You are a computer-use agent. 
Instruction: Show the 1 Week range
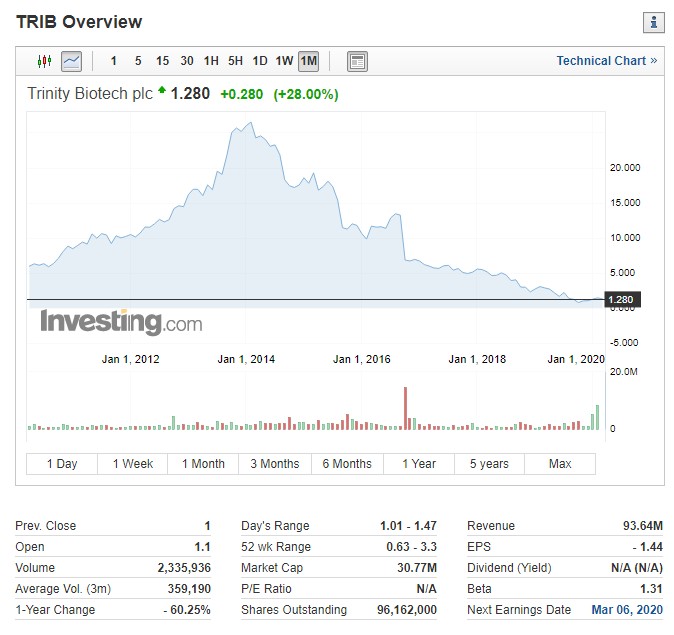(x=133, y=464)
